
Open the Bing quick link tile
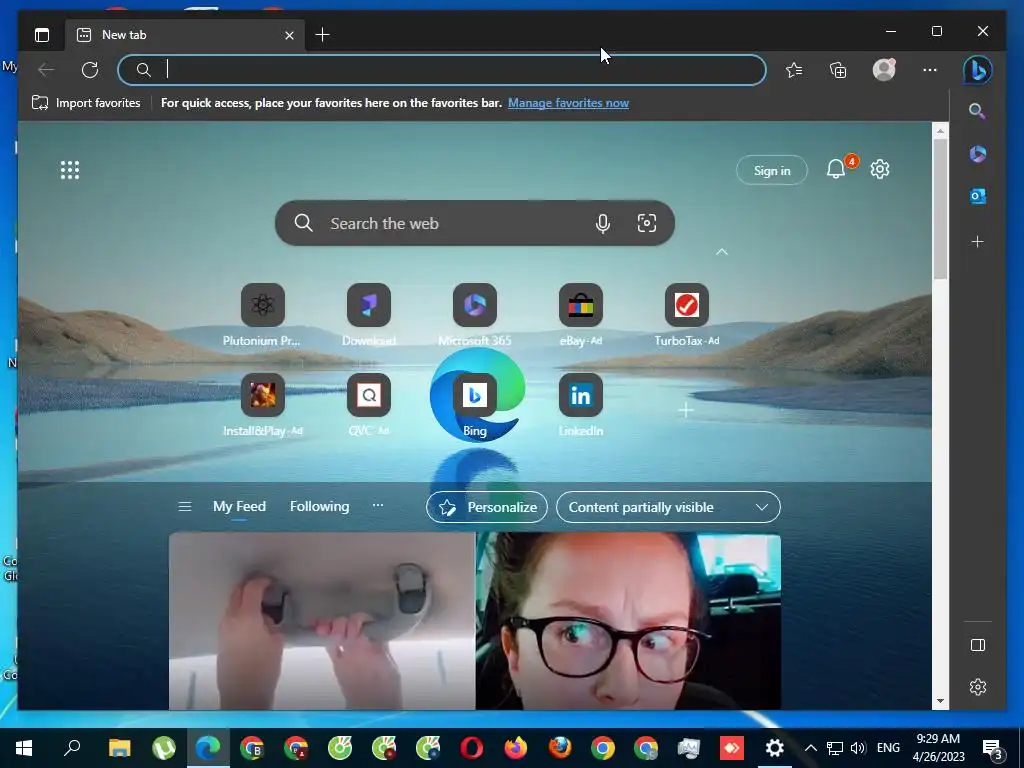pyautogui.click(x=475, y=405)
